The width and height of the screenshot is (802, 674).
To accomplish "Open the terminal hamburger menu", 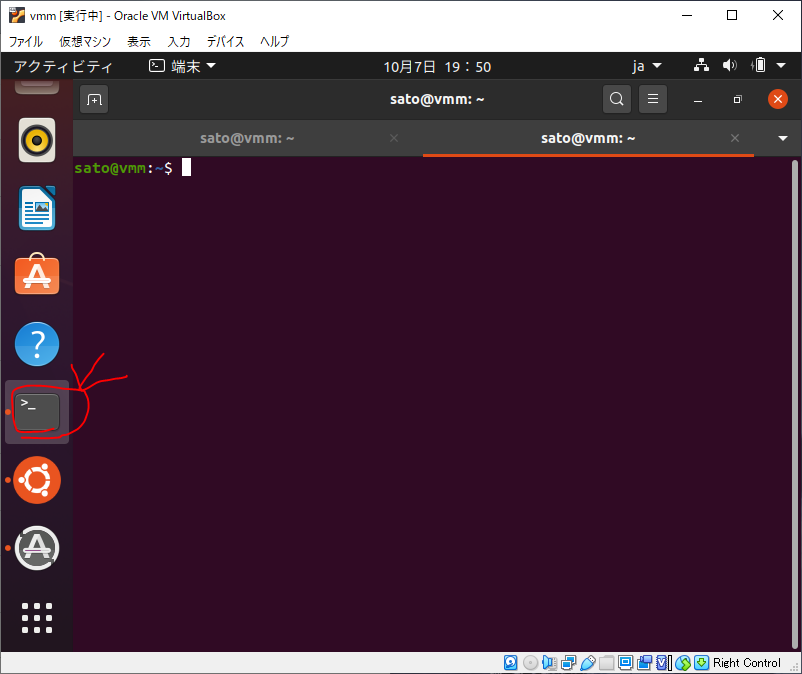I will [653, 99].
